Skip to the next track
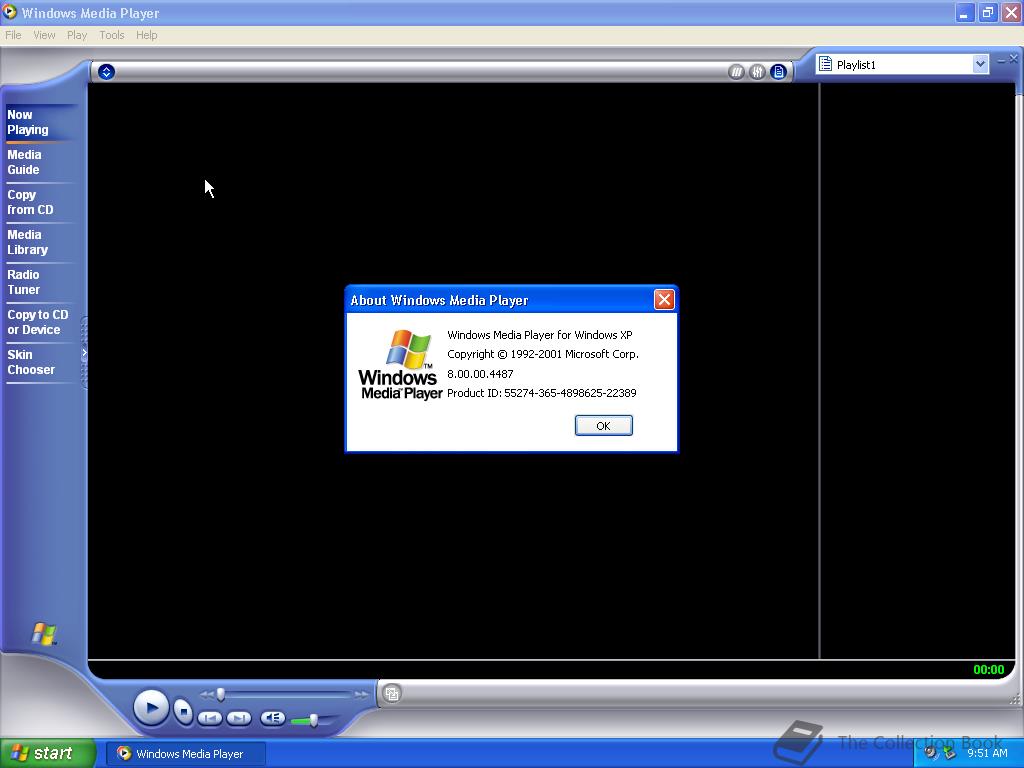The width and height of the screenshot is (1024, 768). click(x=239, y=718)
